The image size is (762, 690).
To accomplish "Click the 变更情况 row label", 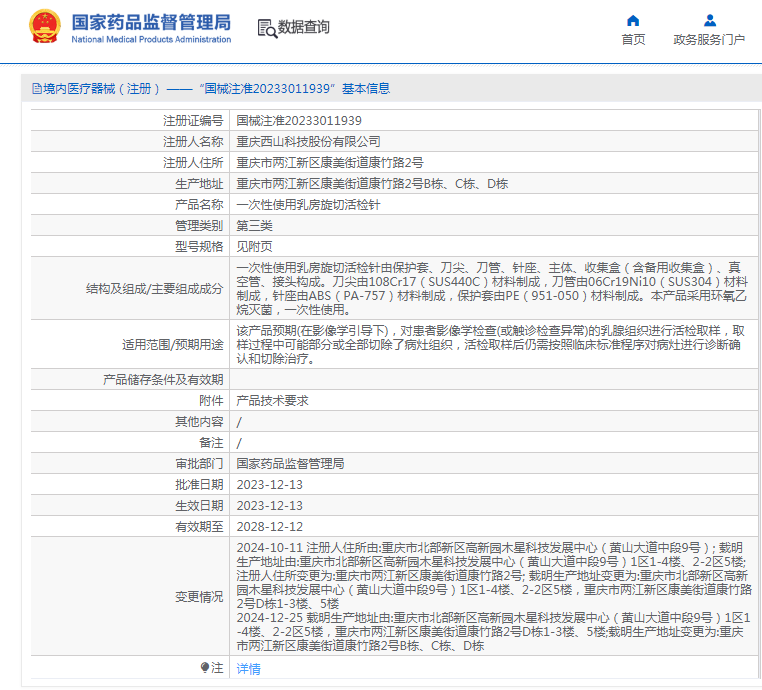I will point(199,596).
